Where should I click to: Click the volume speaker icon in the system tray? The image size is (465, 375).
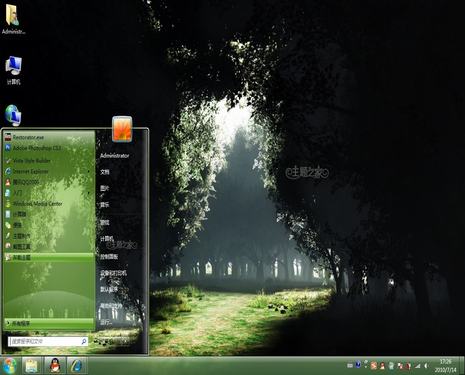(426, 366)
